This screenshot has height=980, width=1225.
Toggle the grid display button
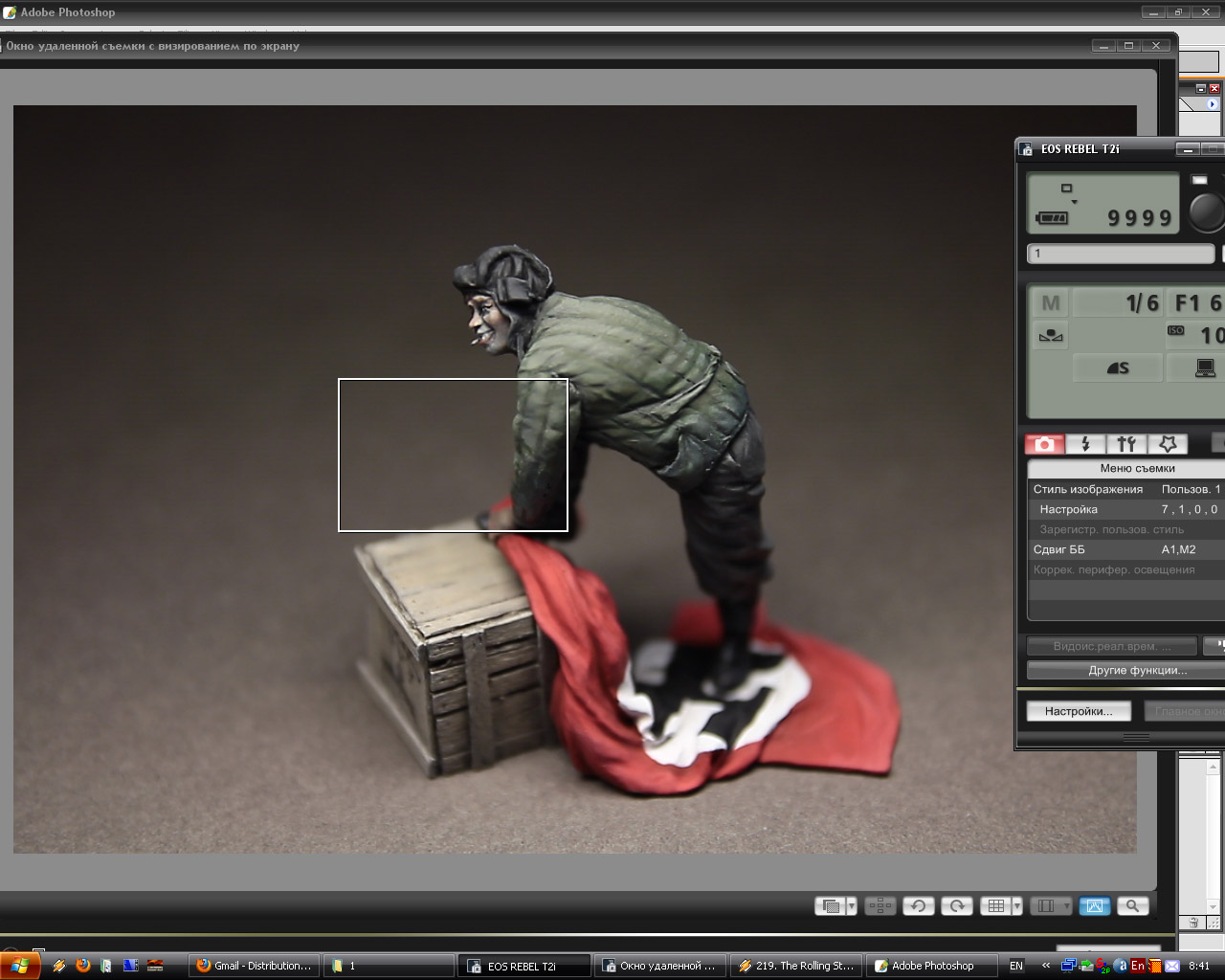pos(995,905)
